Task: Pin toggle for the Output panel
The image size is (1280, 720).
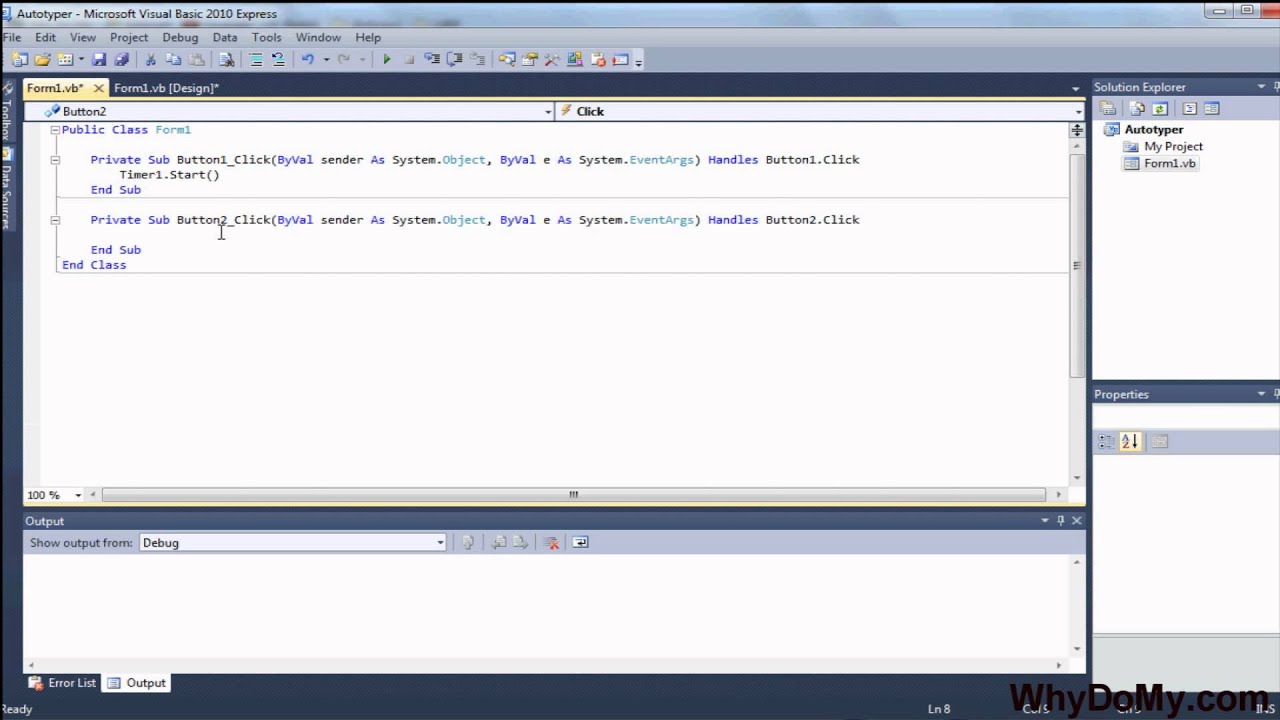Action: (x=1061, y=521)
